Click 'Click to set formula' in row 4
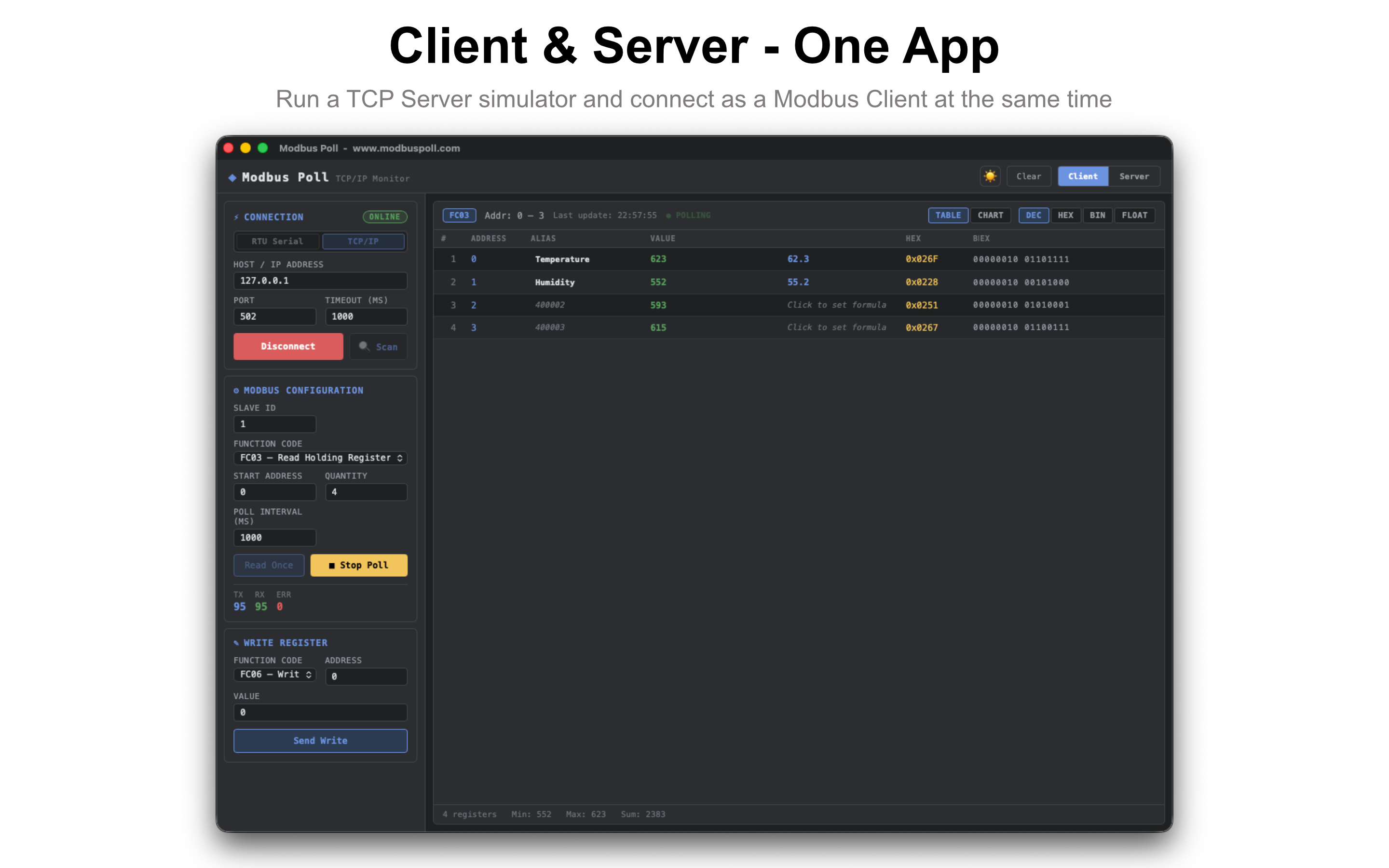The width and height of the screenshot is (1389, 868). [836, 327]
